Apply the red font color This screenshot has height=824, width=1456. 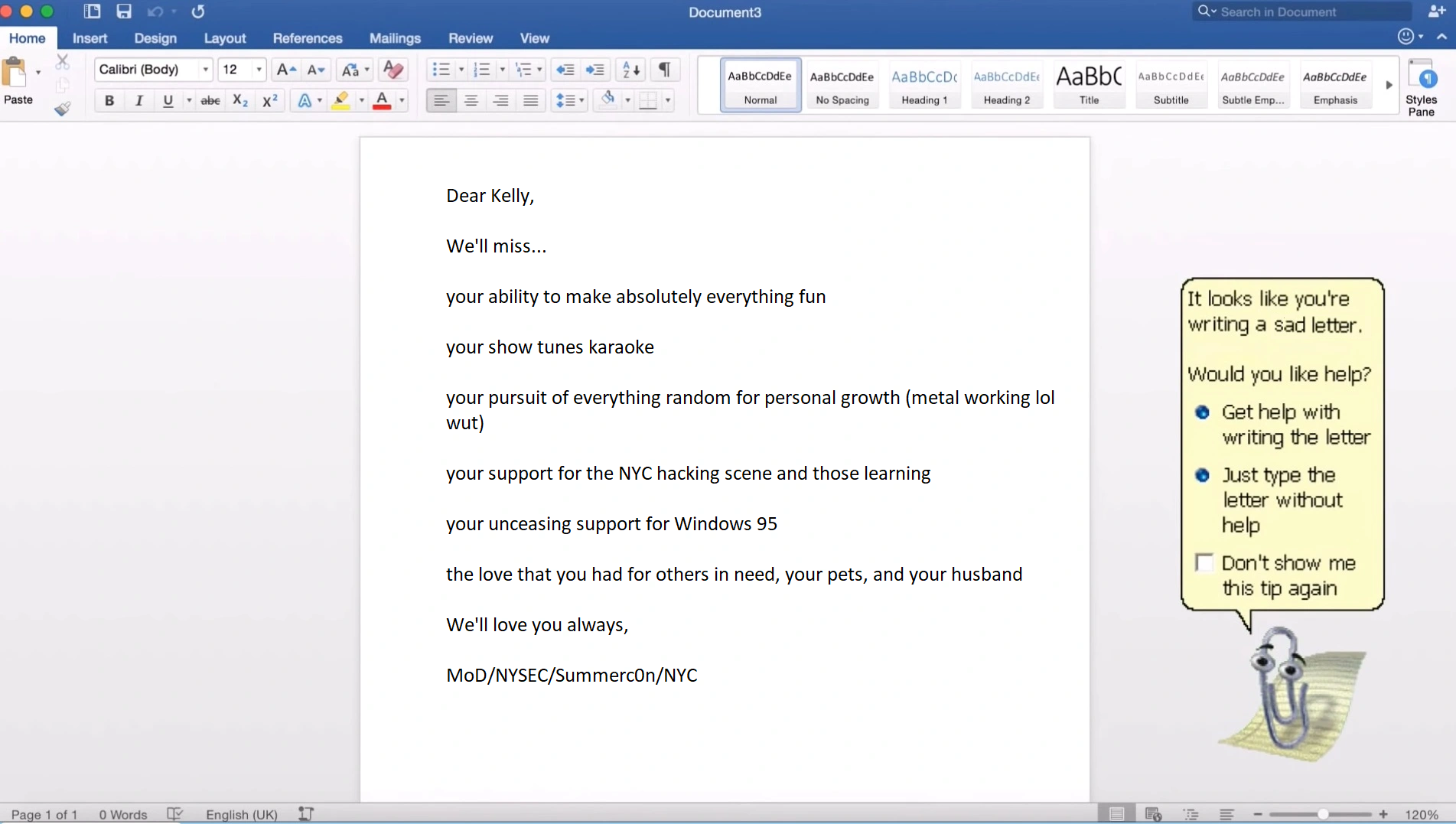382,100
